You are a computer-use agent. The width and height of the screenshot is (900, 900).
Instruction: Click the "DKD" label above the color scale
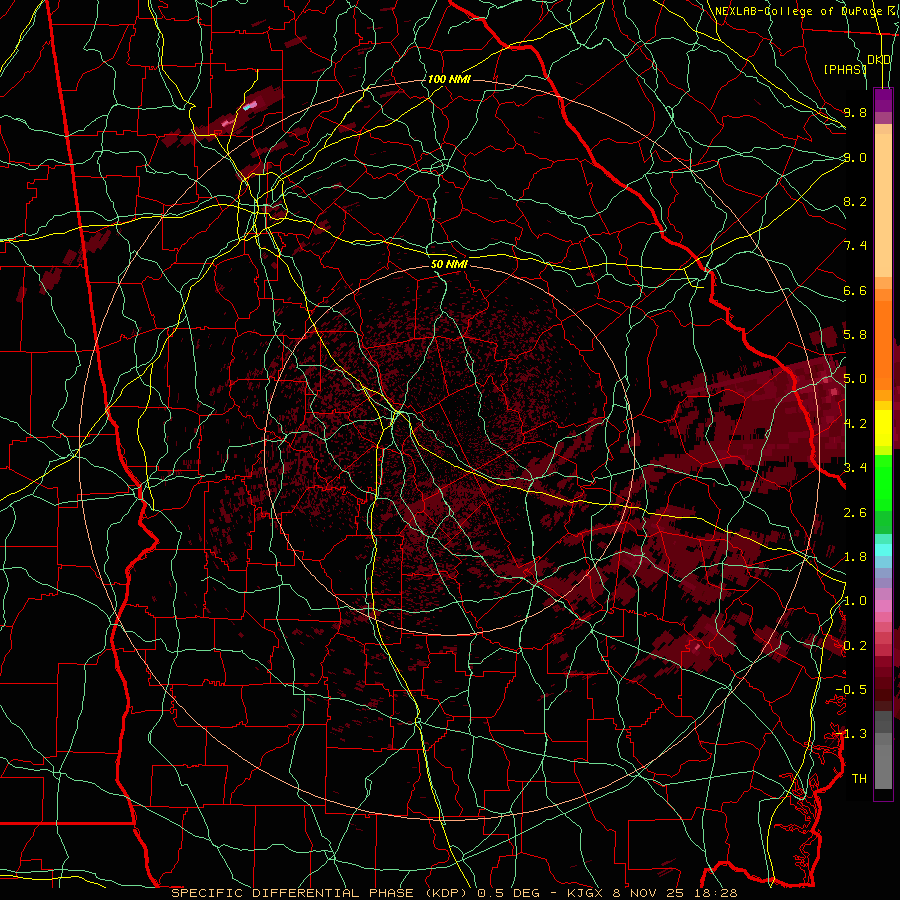(x=879, y=60)
